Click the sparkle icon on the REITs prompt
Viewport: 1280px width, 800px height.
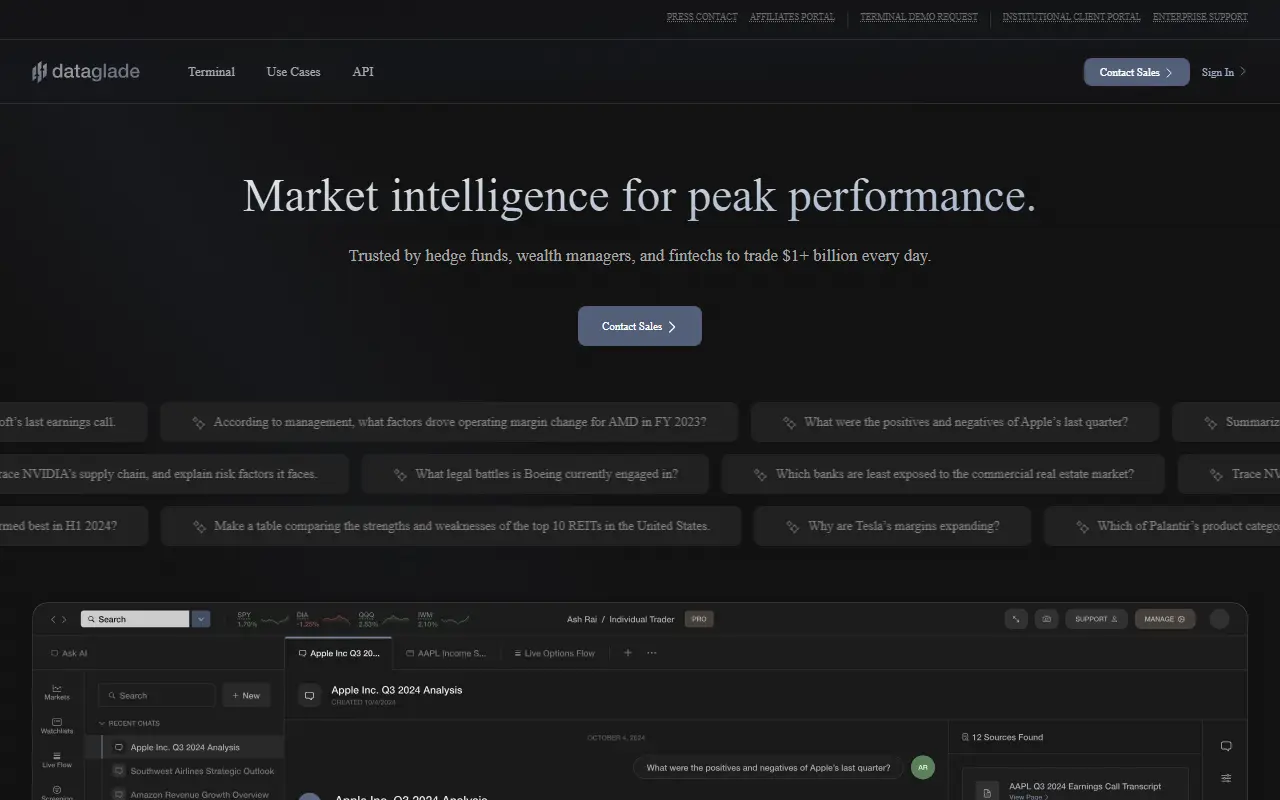[x=198, y=527]
